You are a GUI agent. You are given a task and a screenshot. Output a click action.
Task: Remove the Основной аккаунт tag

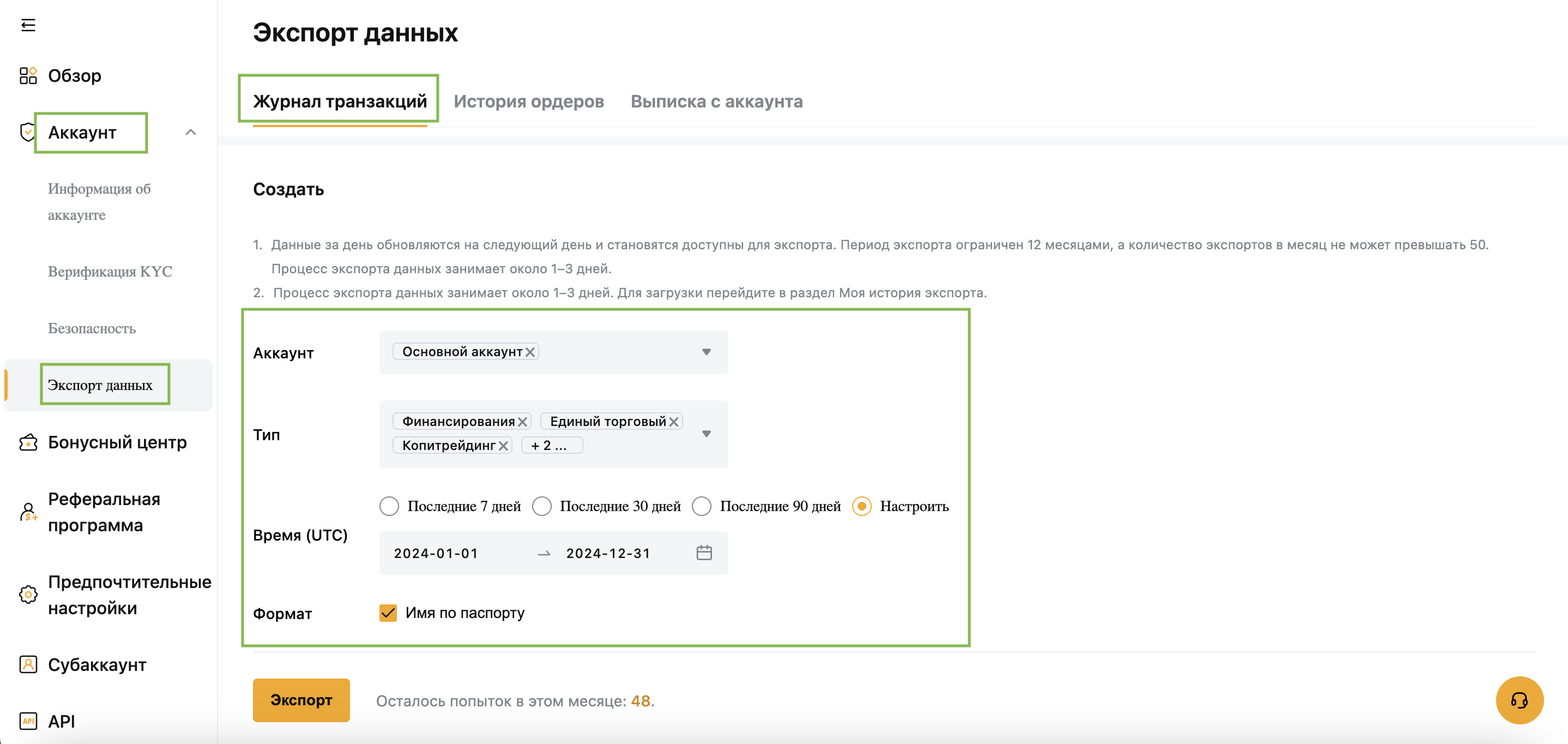(x=530, y=352)
